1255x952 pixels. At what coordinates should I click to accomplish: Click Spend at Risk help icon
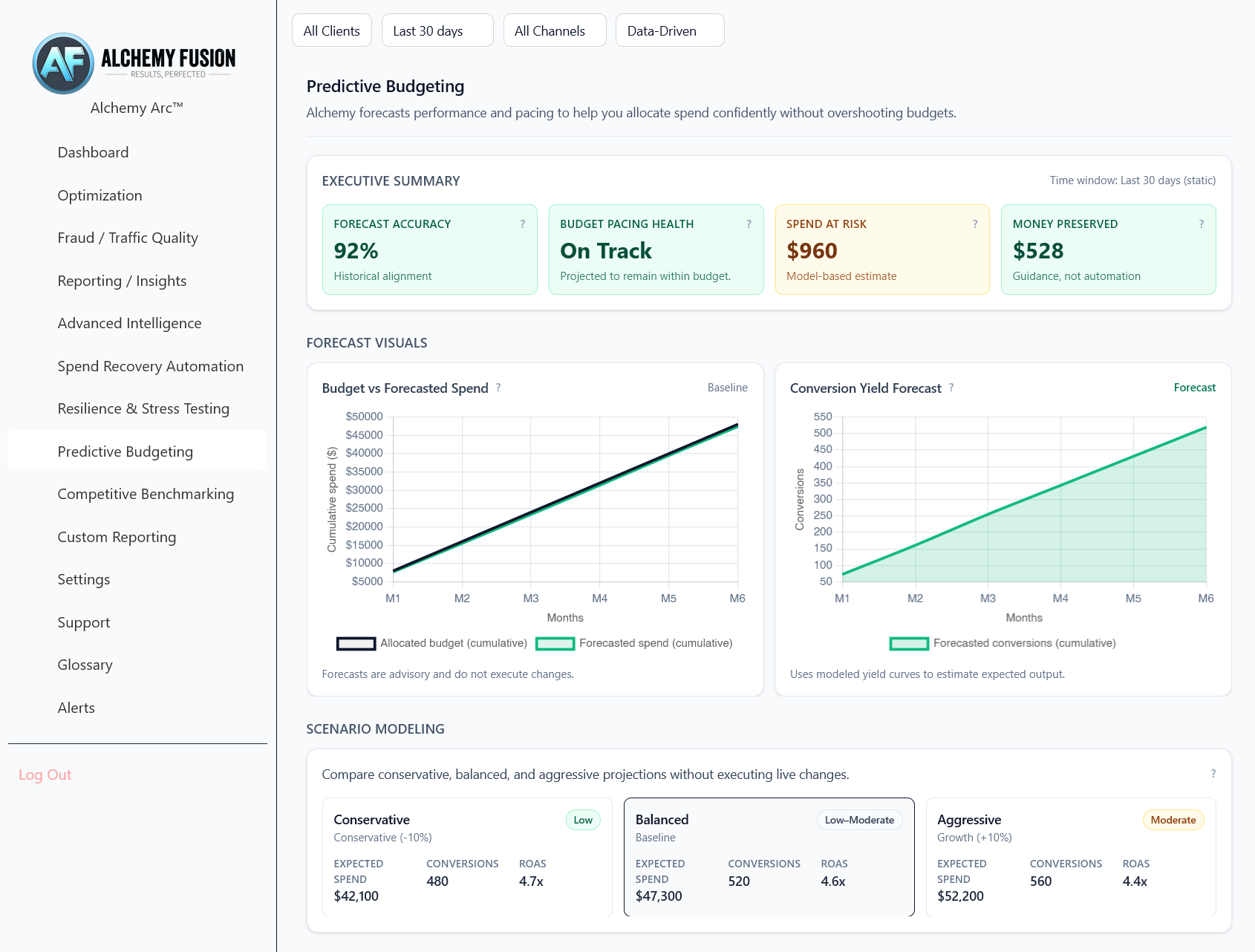click(x=975, y=224)
